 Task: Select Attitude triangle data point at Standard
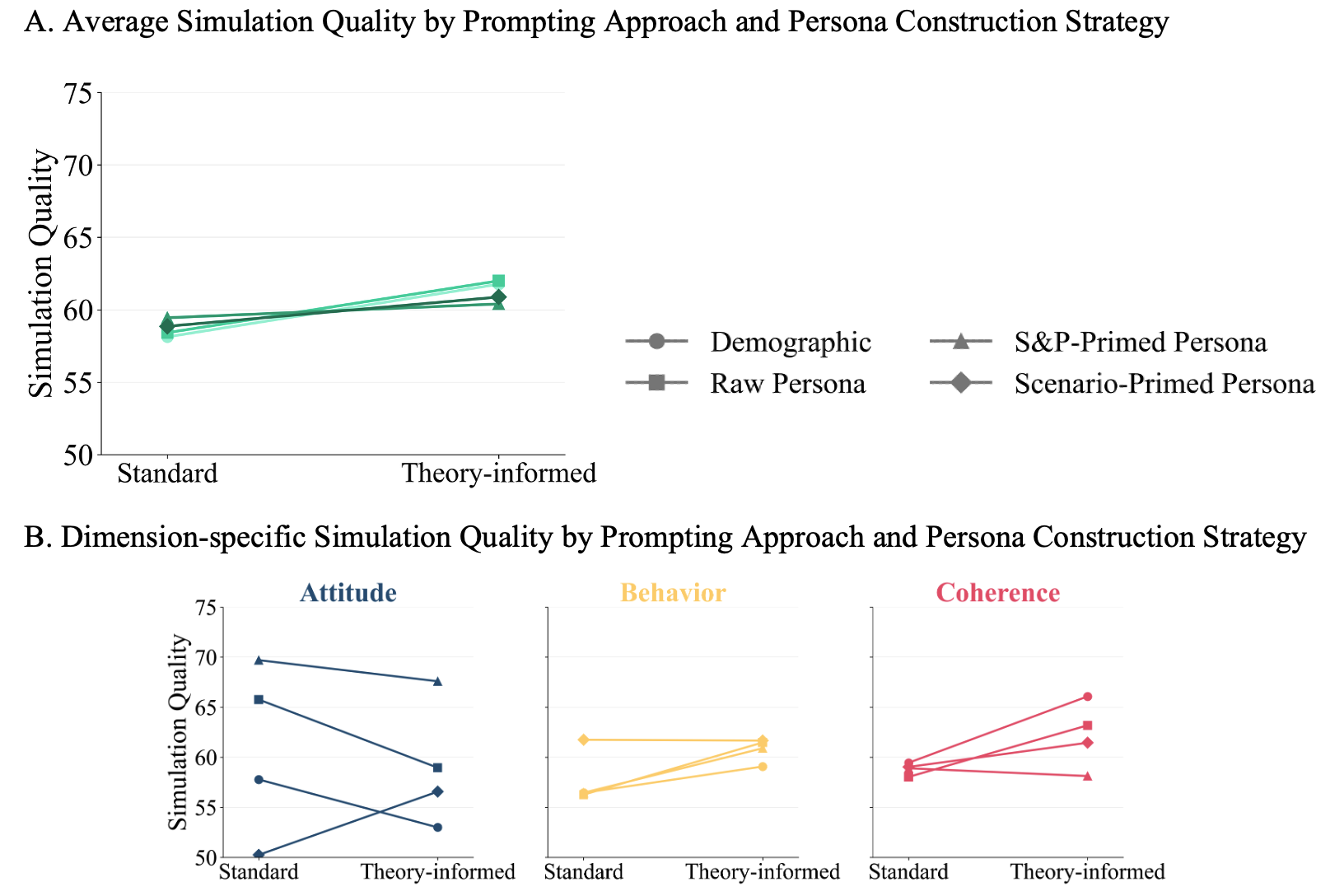point(259,660)
